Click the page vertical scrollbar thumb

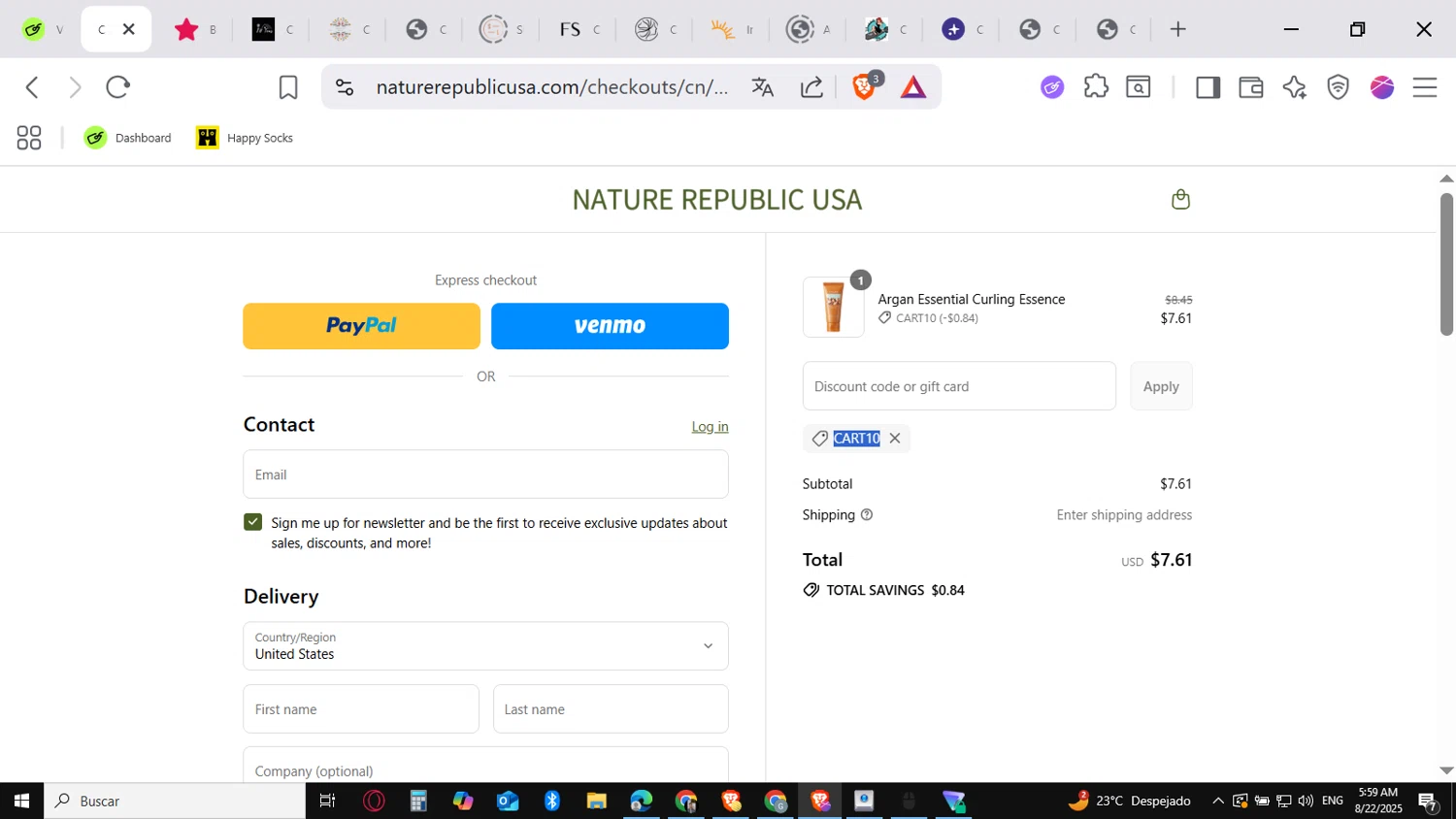tap(1446, 264)
